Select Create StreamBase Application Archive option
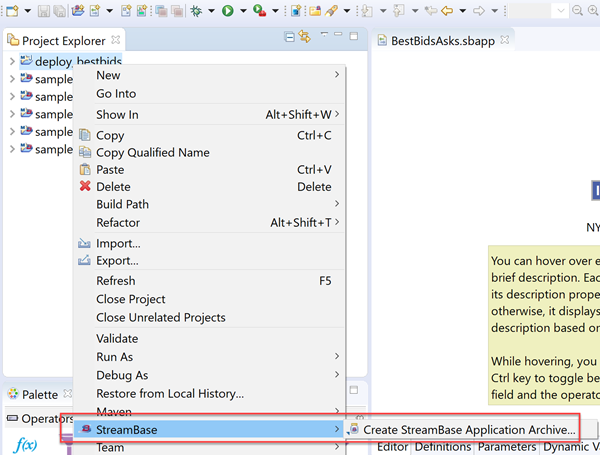600x456 pixels. (x=468, y=430)
